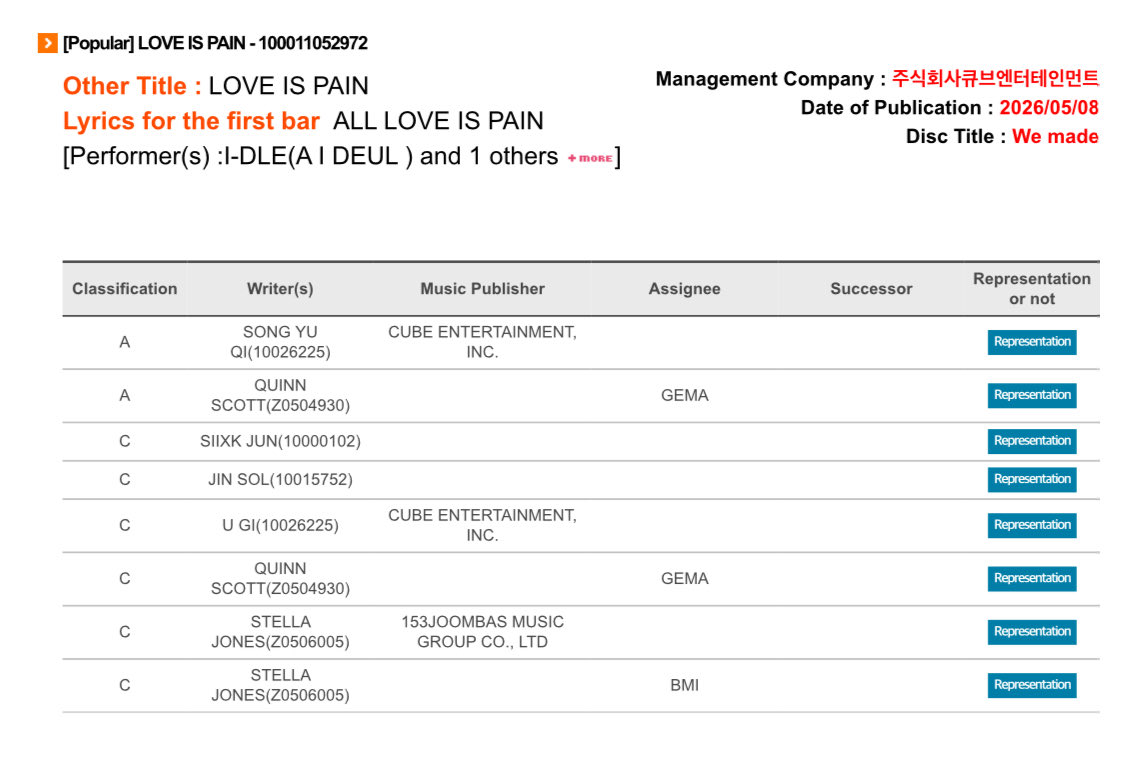Image resolution: width=1125 pixels, height=762 pixels.
Task: Open Representation for SONG YU QI row
Action: (1032, 342)
